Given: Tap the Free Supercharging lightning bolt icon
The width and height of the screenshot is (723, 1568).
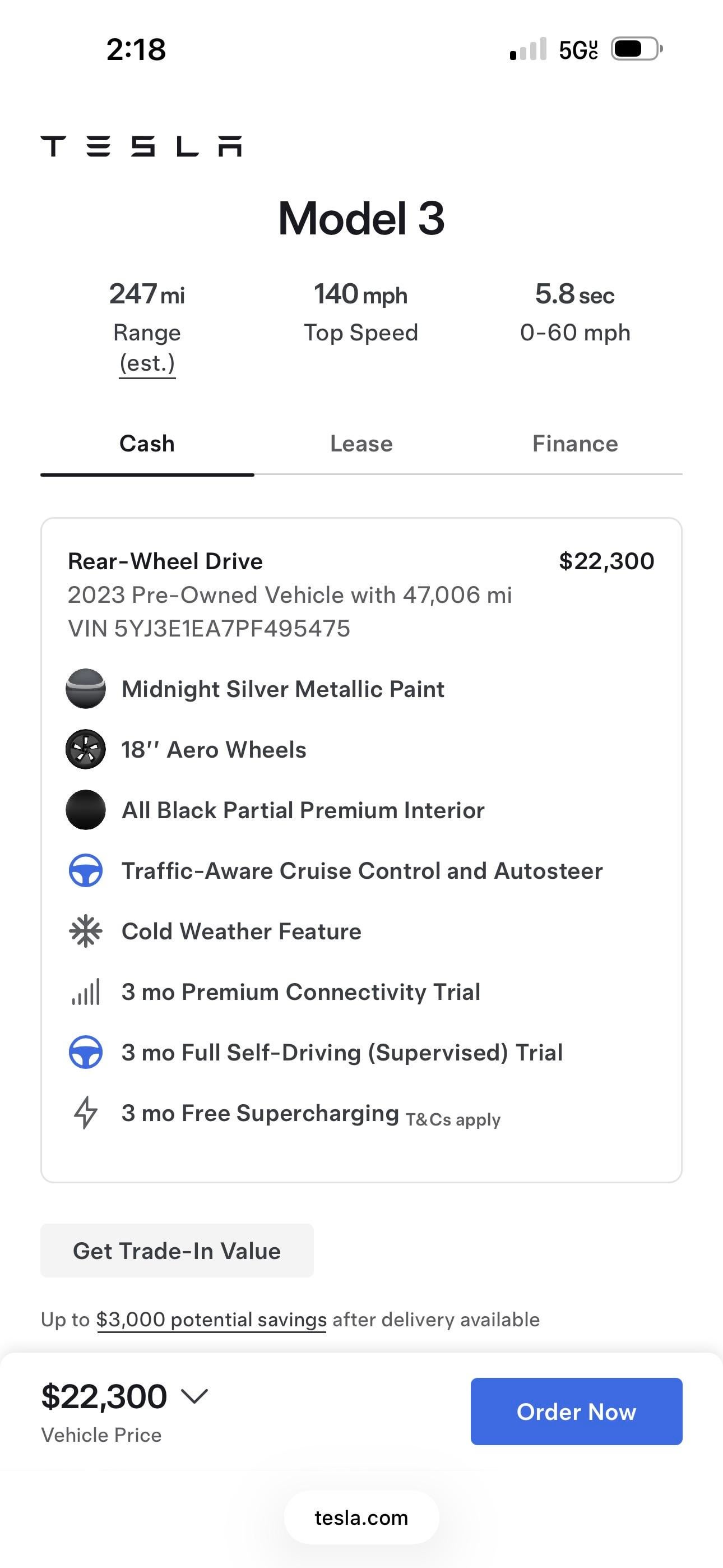Looking at the screenshot, I should click(85, 1113).
